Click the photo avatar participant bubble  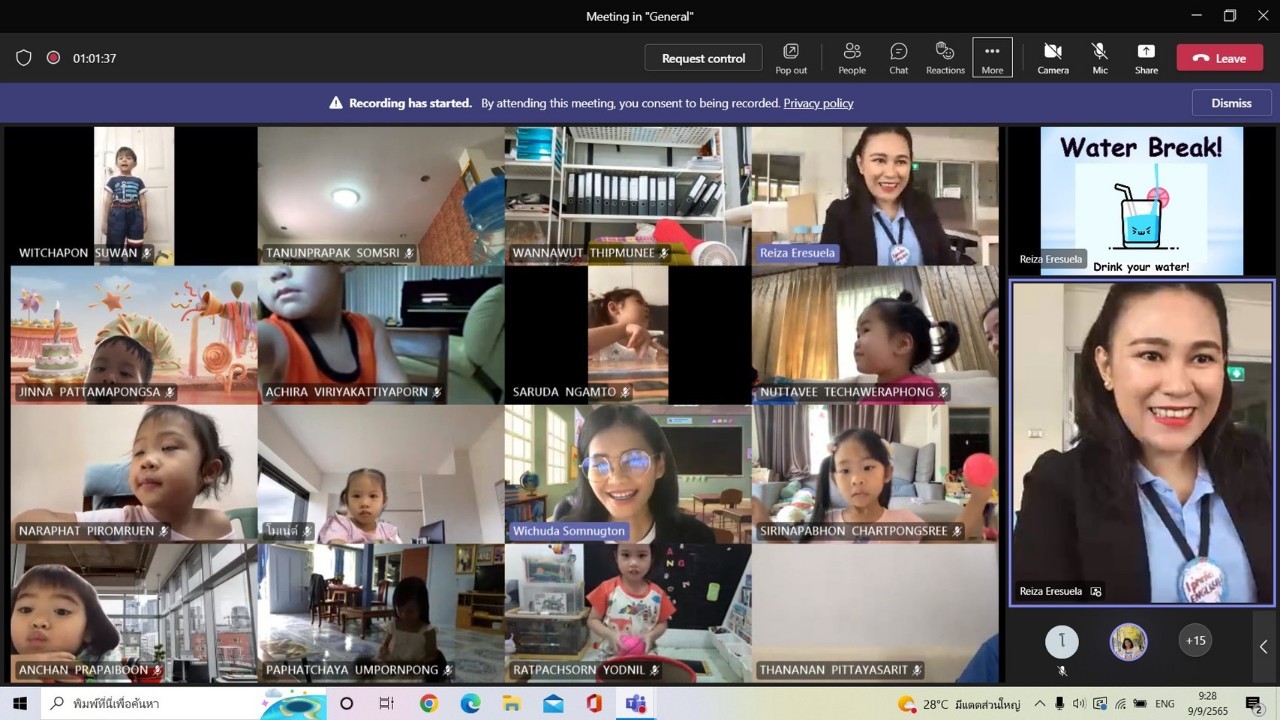[1128, 641]
